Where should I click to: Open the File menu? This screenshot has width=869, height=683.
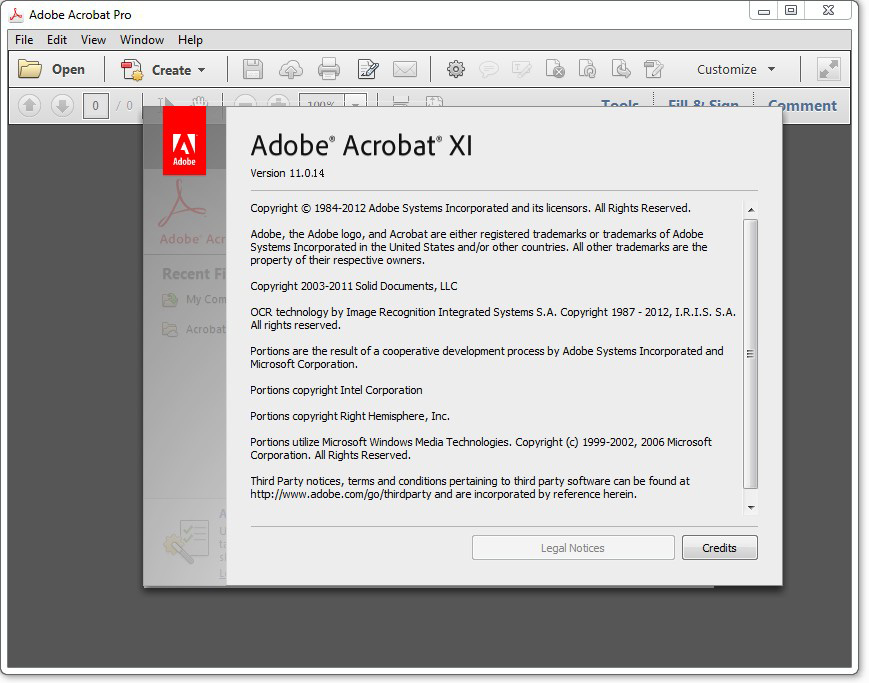(x=24, y=40)
